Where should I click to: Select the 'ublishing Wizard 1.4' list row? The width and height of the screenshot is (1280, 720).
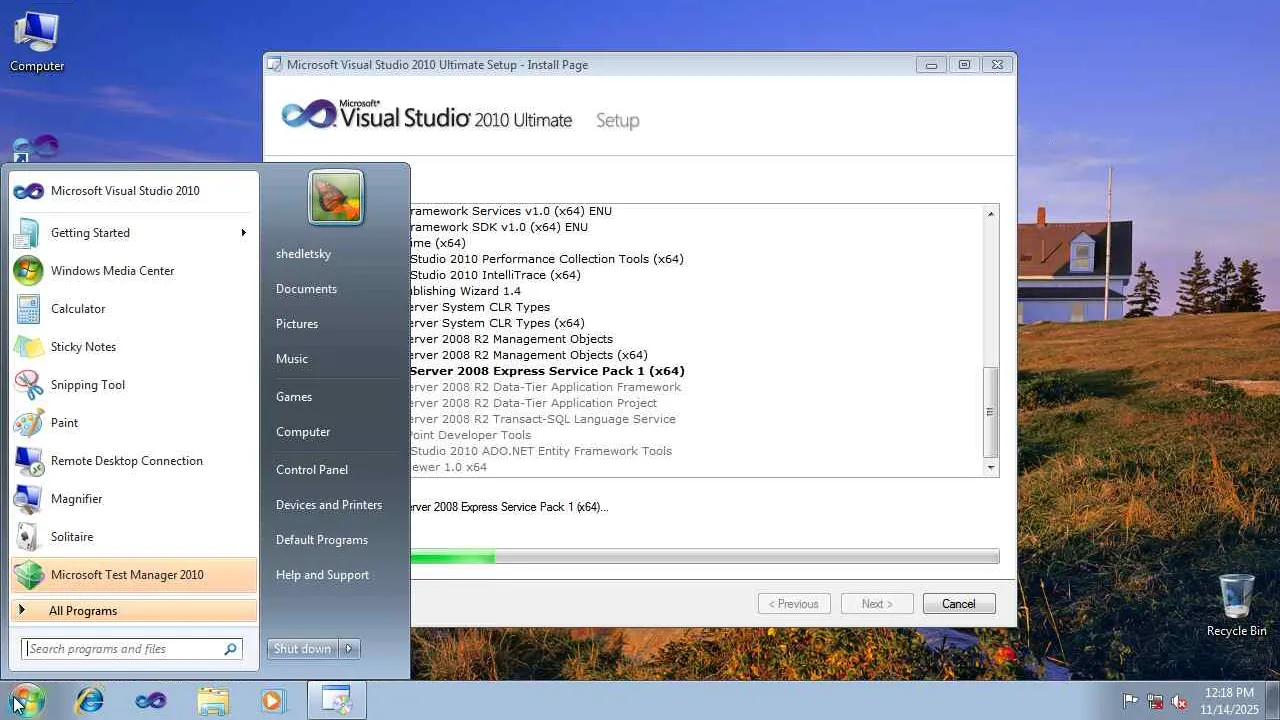click(465, 291)
